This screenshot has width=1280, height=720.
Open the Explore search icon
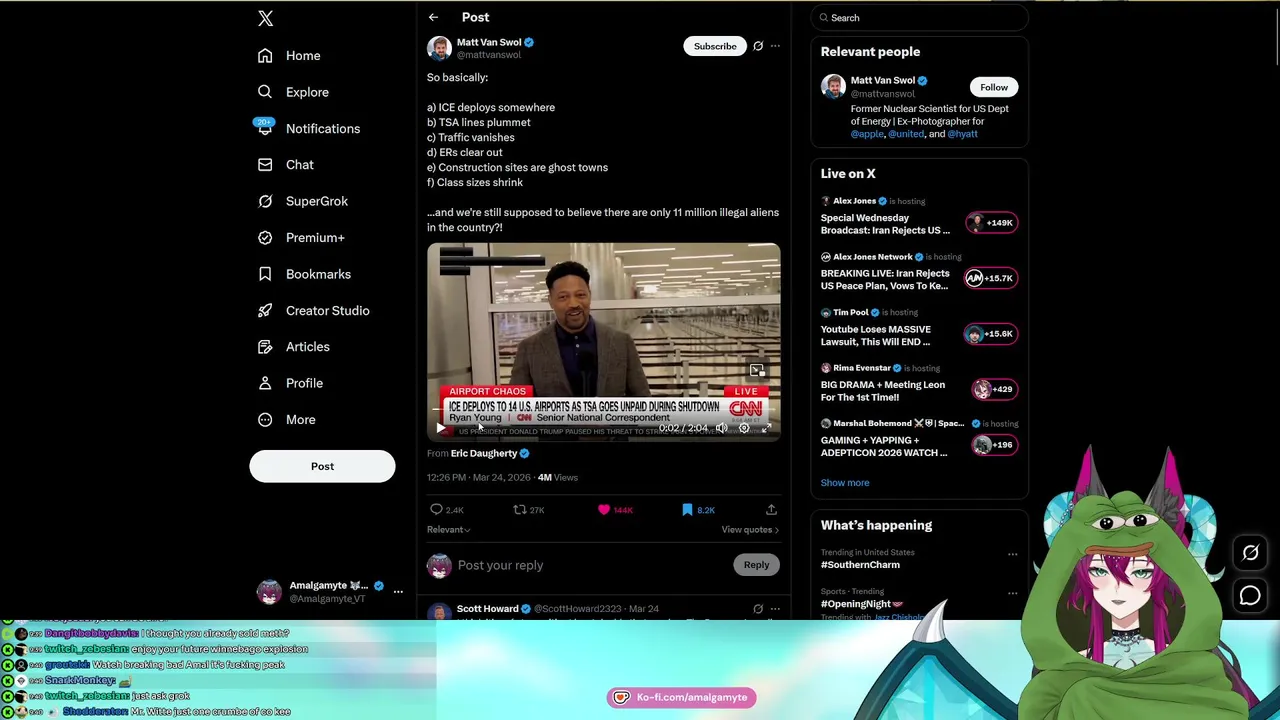pos(265,92)
